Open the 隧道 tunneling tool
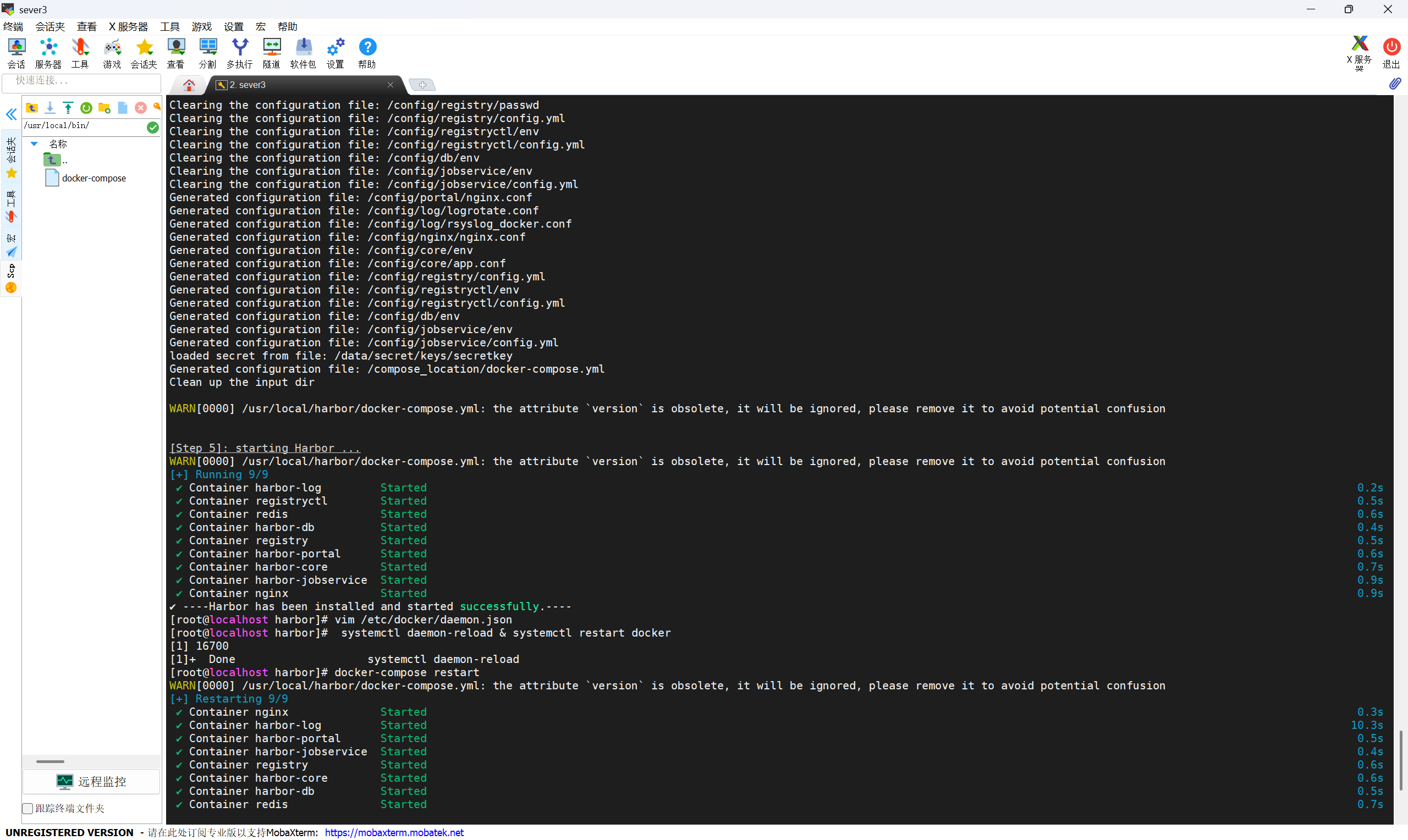The image size is (1408, 840). (271, 53)
